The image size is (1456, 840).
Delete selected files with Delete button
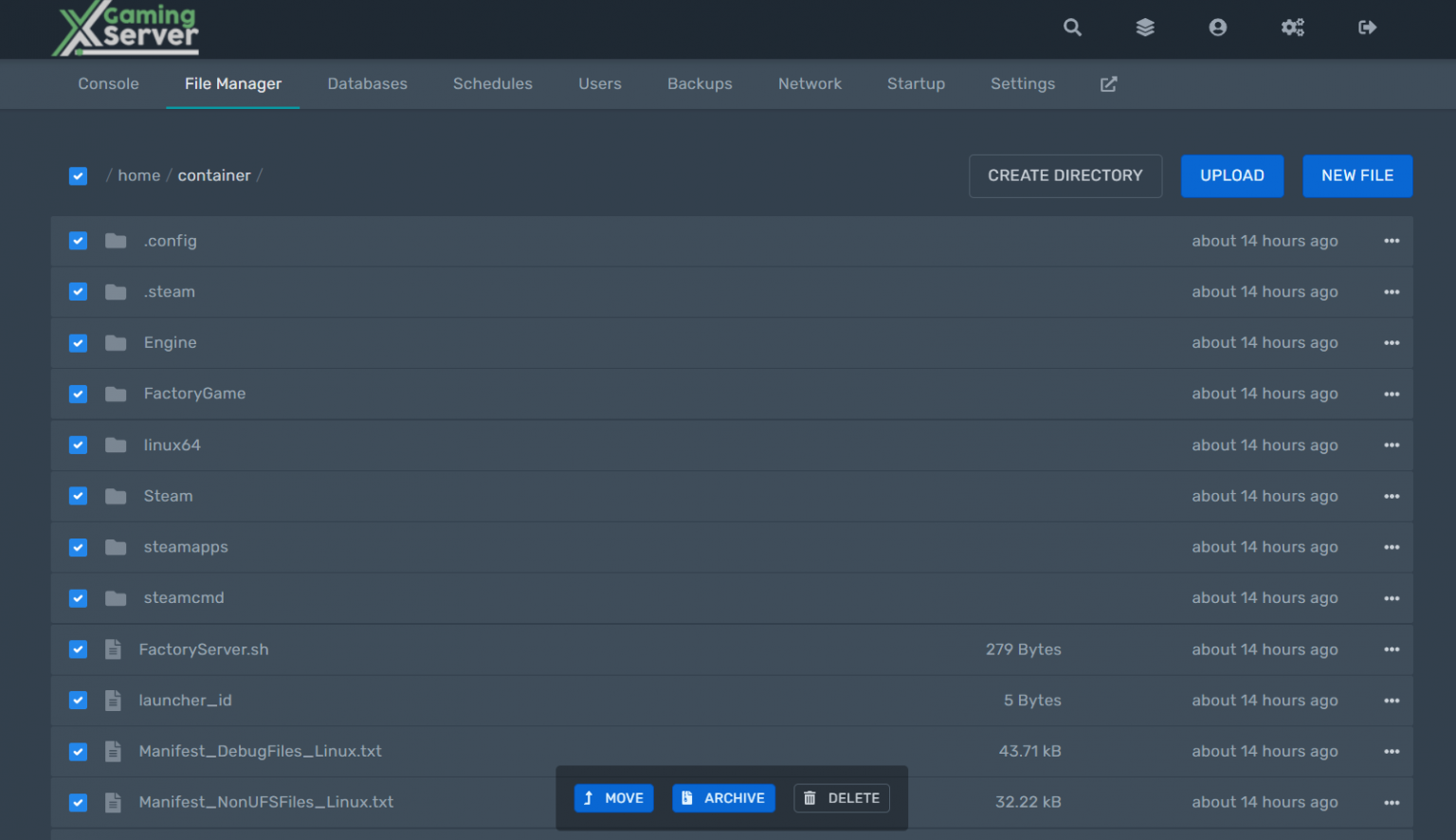click(842, 798)
